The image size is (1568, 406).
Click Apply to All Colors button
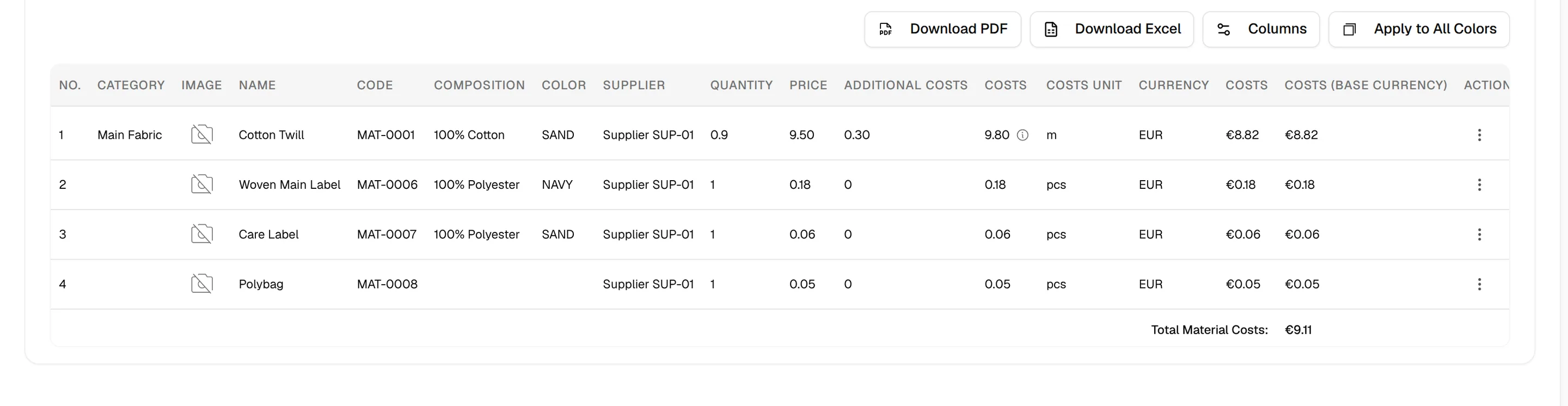1418,29
